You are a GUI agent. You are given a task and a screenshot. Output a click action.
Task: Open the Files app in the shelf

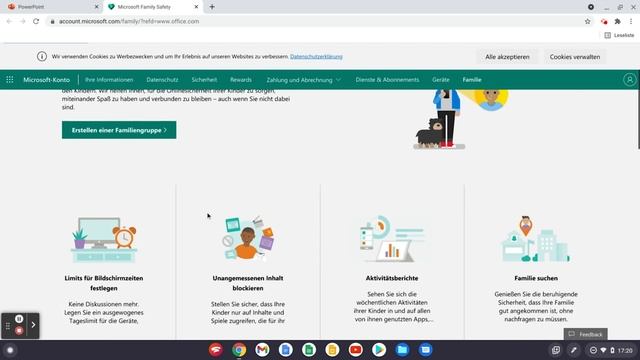pos(402,350)
